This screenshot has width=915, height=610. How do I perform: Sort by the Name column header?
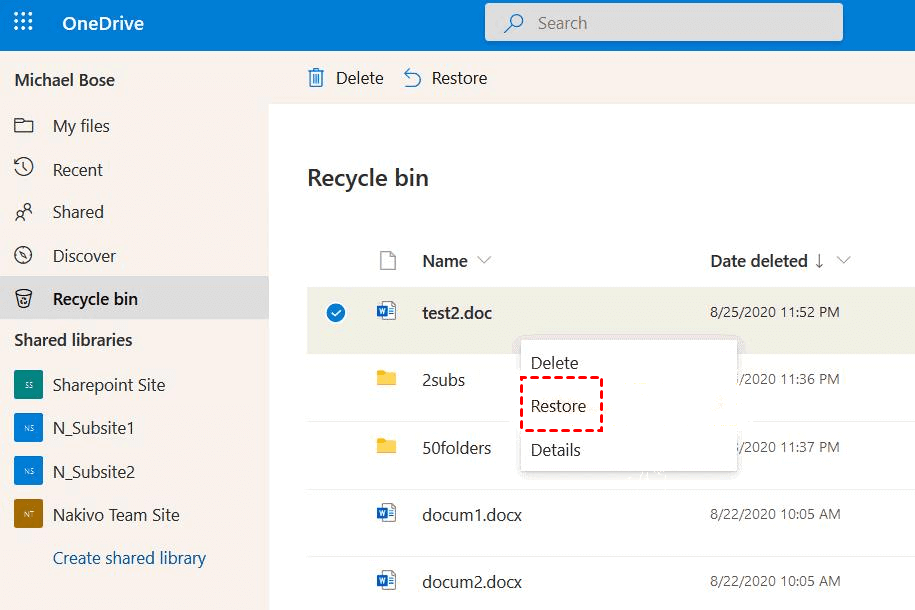point(445,261)
